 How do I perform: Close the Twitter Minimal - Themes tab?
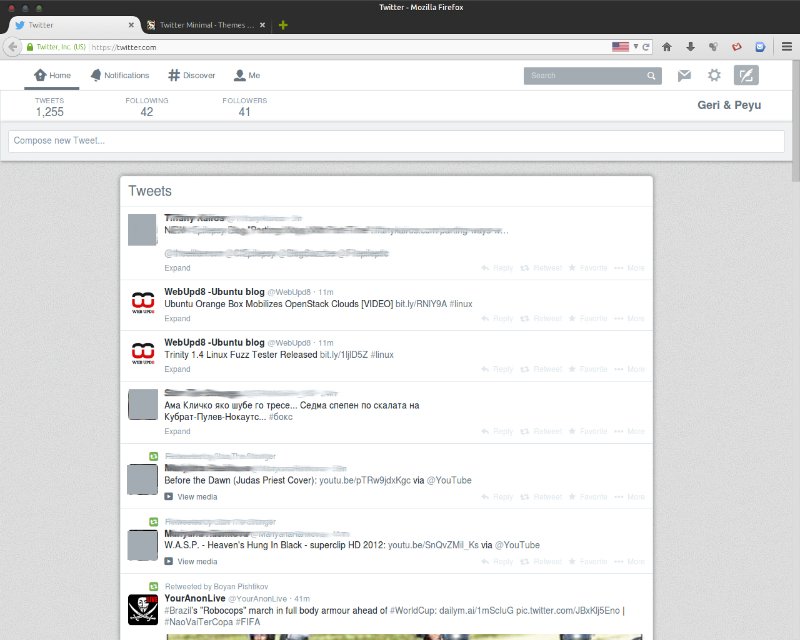262,25
